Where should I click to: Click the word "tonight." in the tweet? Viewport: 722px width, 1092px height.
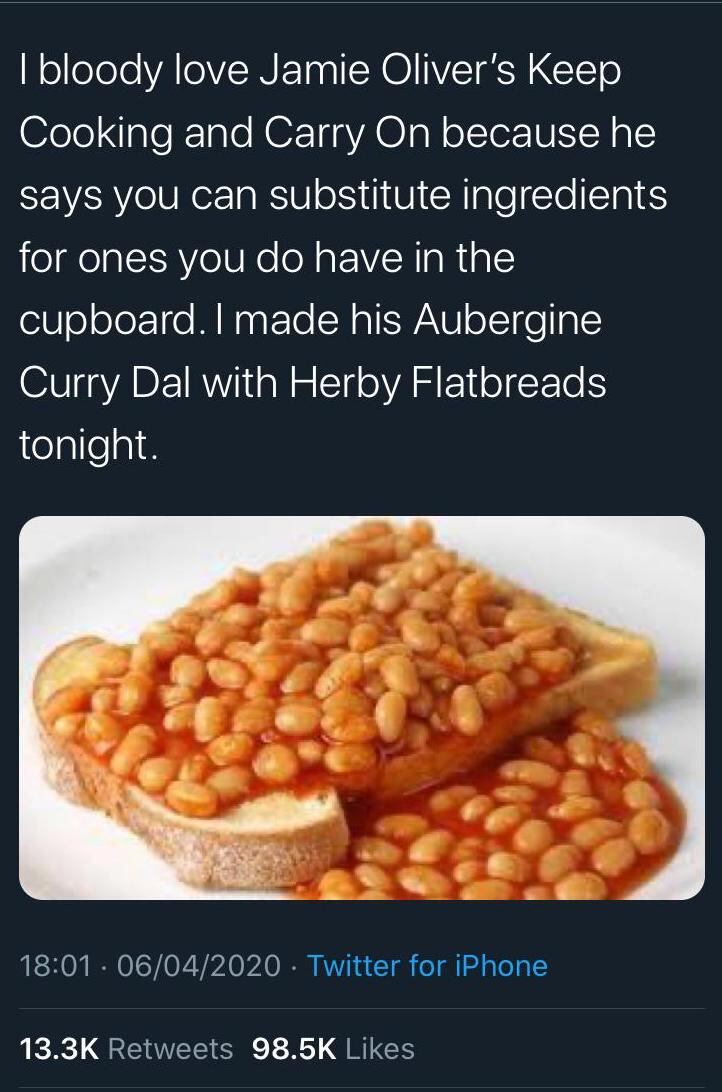point(84,443)
